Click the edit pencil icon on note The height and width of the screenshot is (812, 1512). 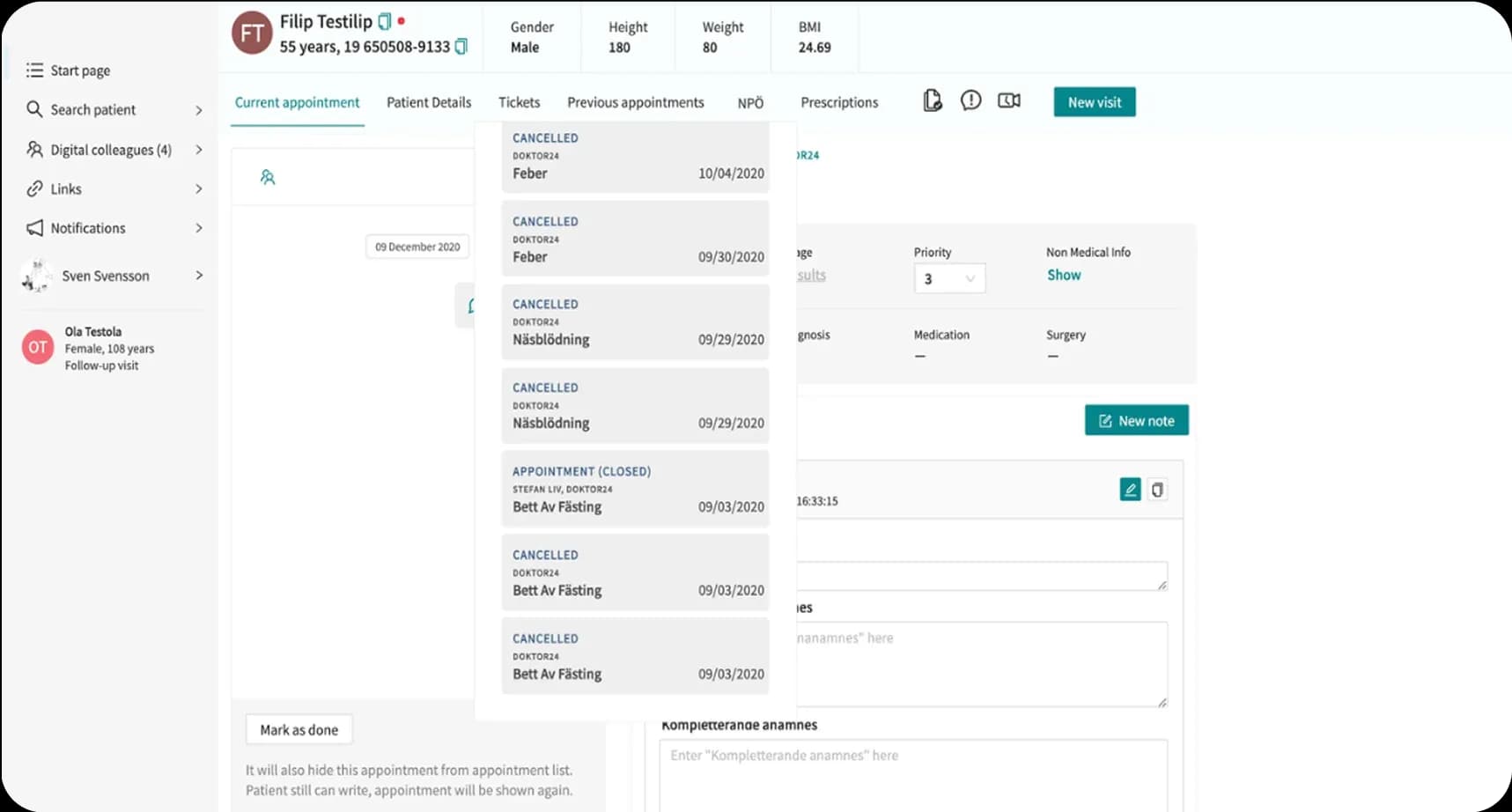pos(1130,490)
